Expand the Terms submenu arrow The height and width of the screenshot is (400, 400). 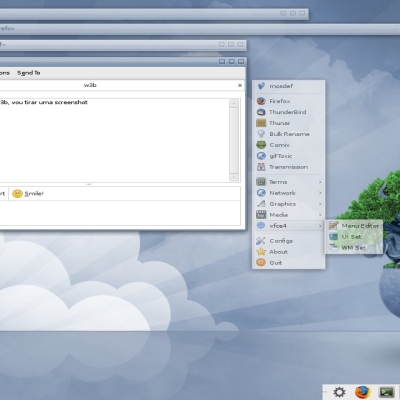pos(320,182)
